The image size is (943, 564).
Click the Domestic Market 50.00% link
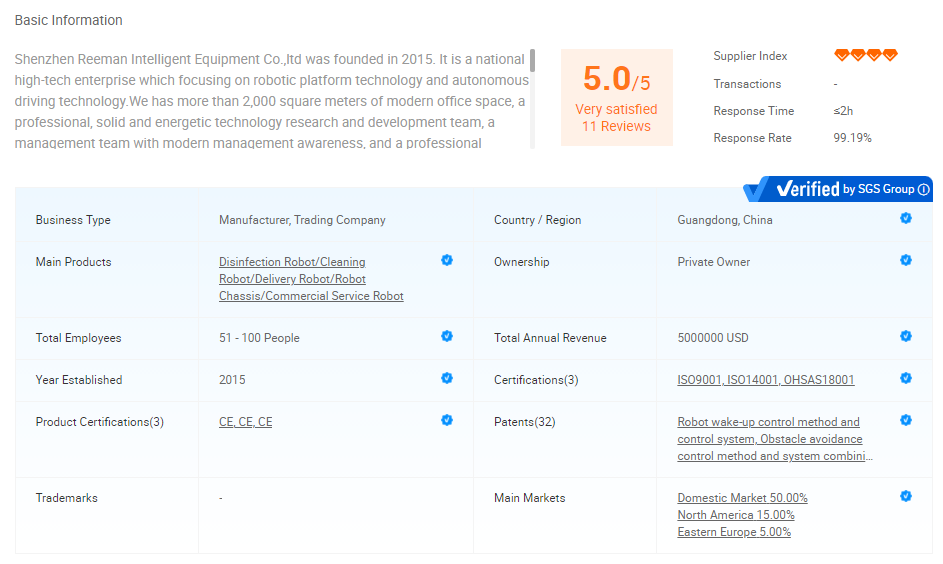click(x=742, y=498)
